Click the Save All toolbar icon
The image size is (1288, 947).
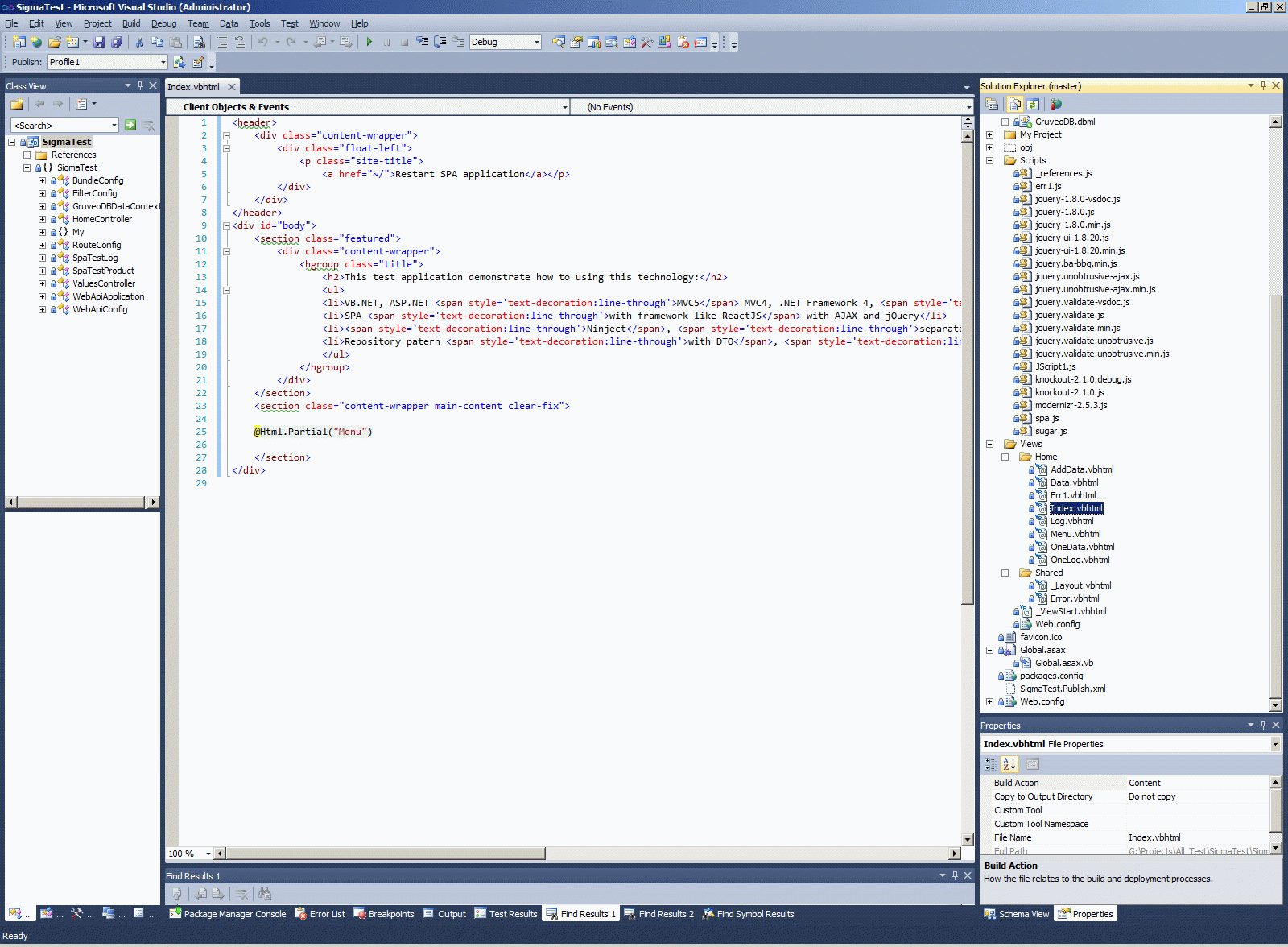117,42
